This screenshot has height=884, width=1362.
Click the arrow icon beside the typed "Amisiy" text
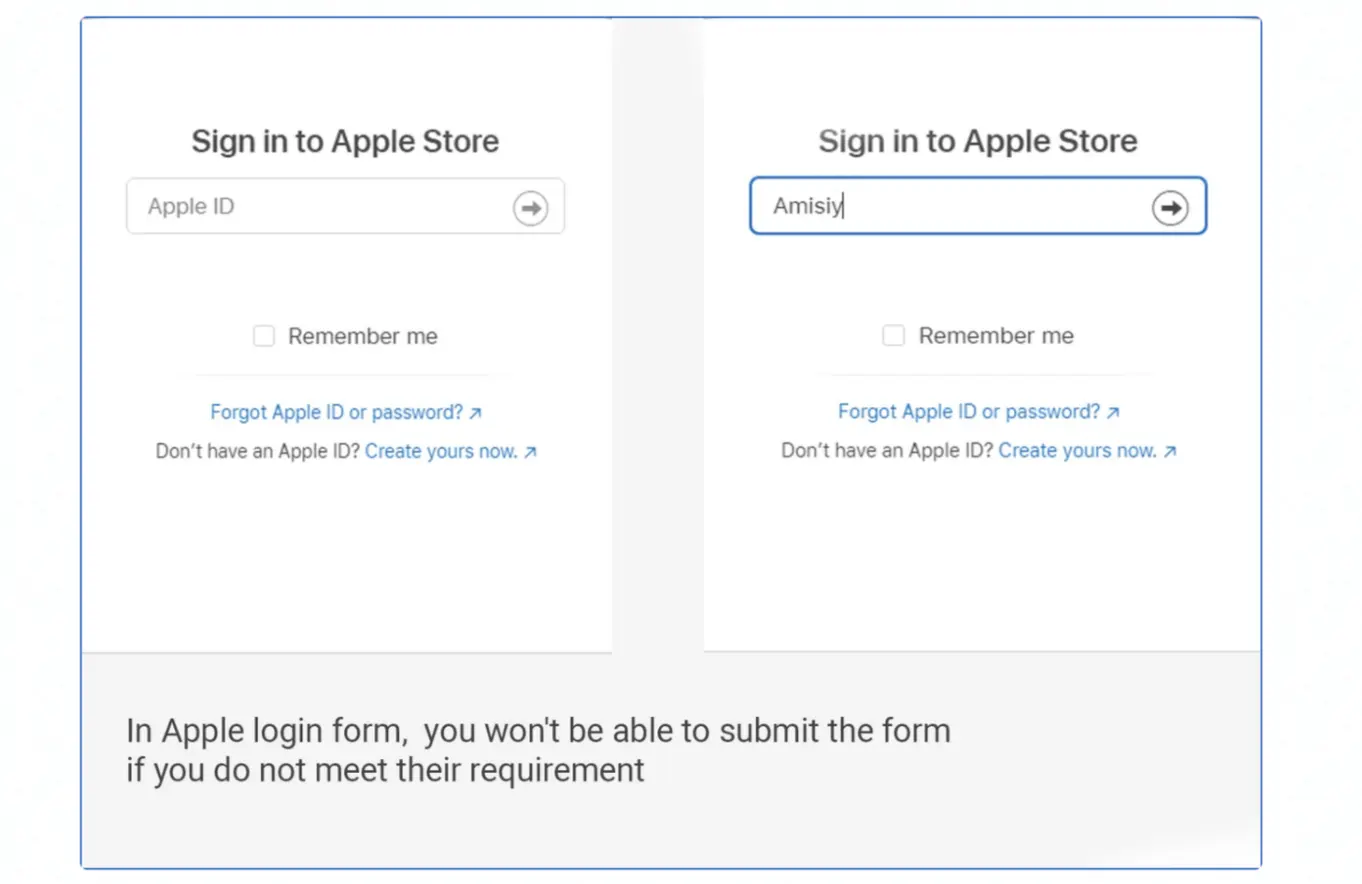[x=1170, y=208]
